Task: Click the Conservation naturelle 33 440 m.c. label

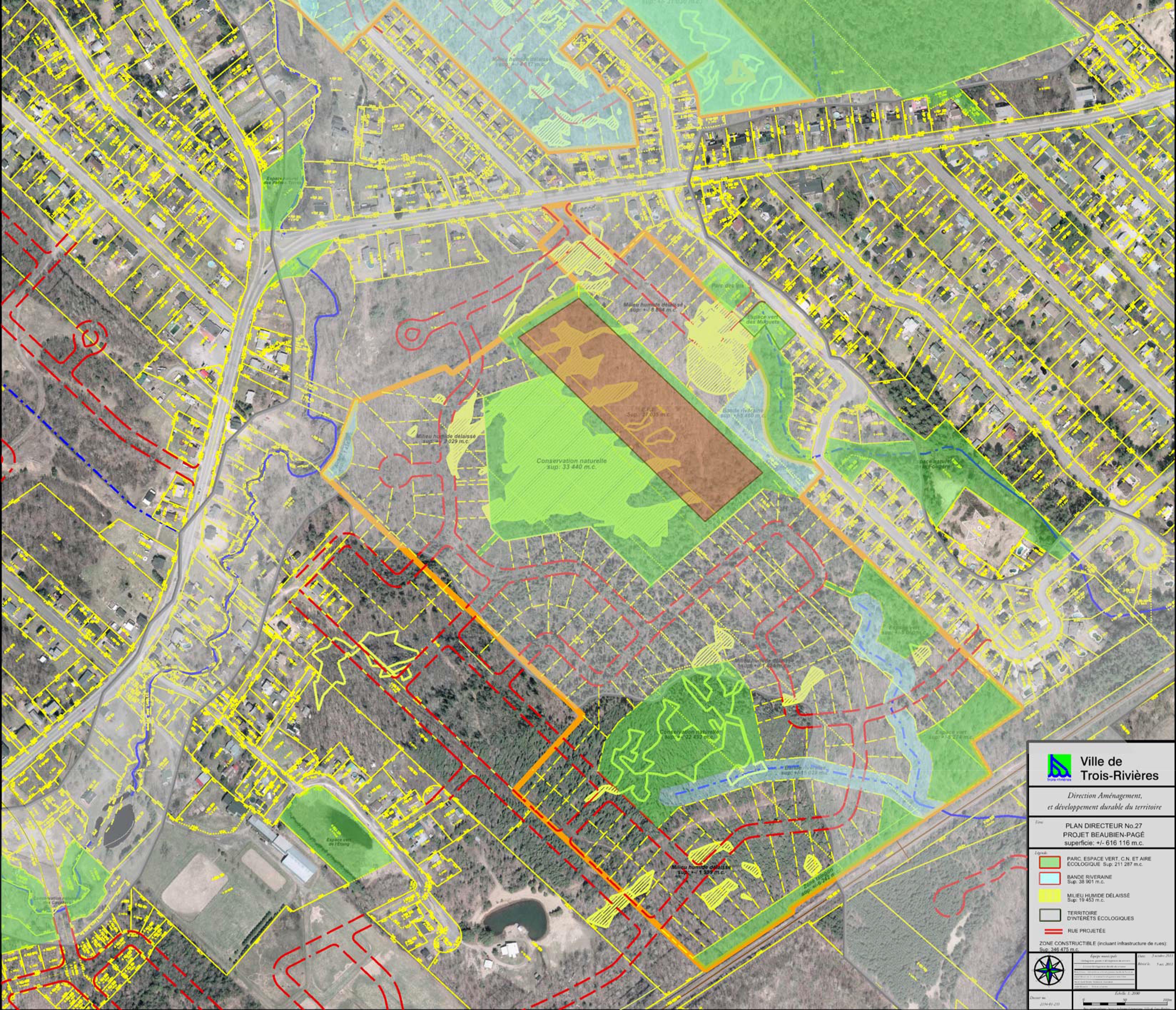Action: tap(571, 463)
